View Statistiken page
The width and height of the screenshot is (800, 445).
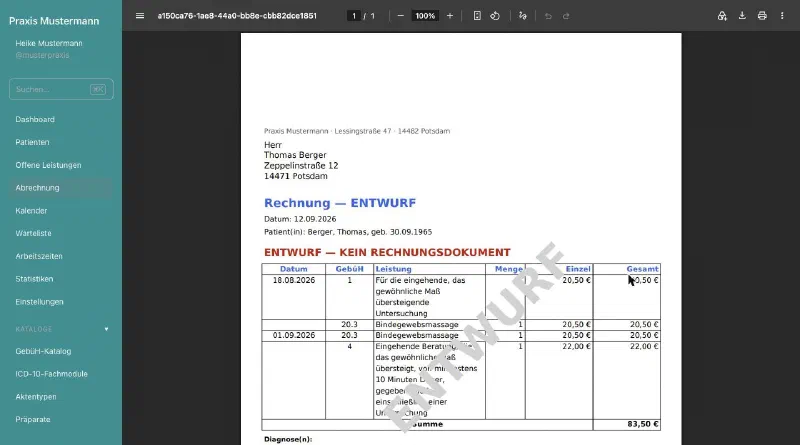click(x=34, y=279)
